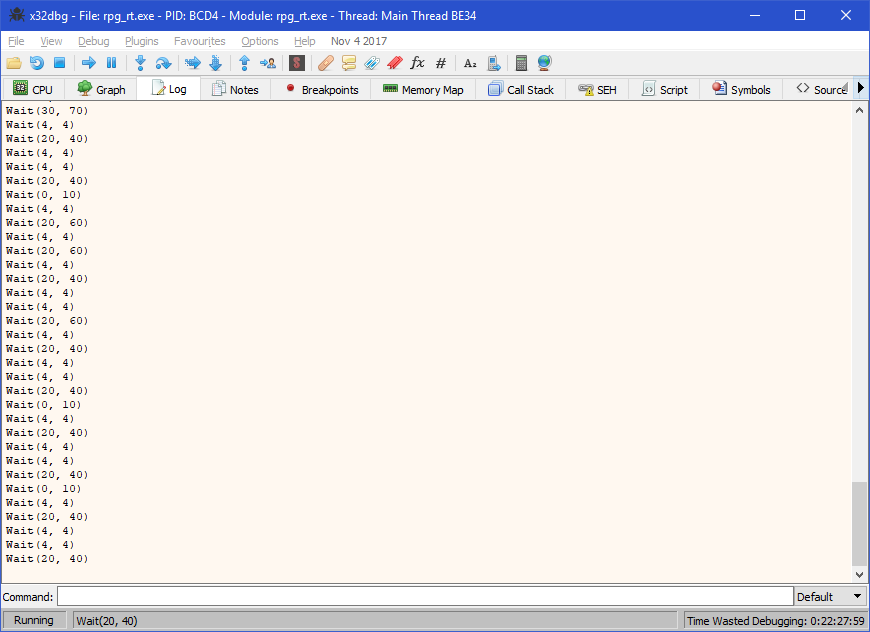Open the Default command type dropdown

829,596
